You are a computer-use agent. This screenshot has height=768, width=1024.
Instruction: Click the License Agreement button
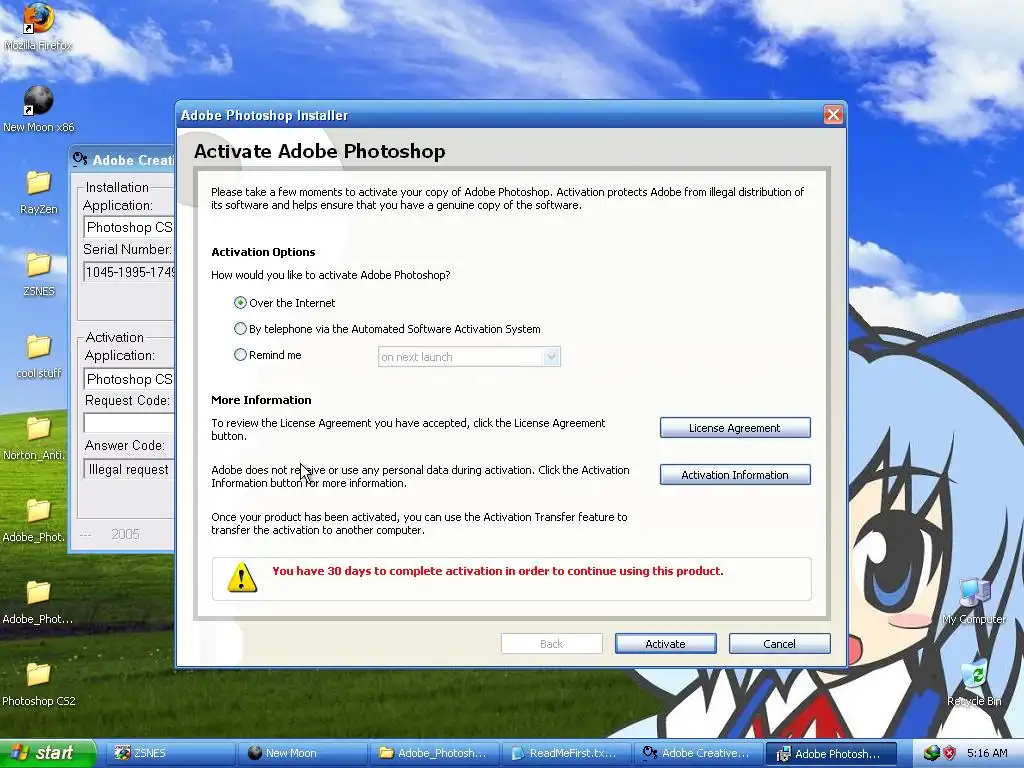click(x=735, y=428)
